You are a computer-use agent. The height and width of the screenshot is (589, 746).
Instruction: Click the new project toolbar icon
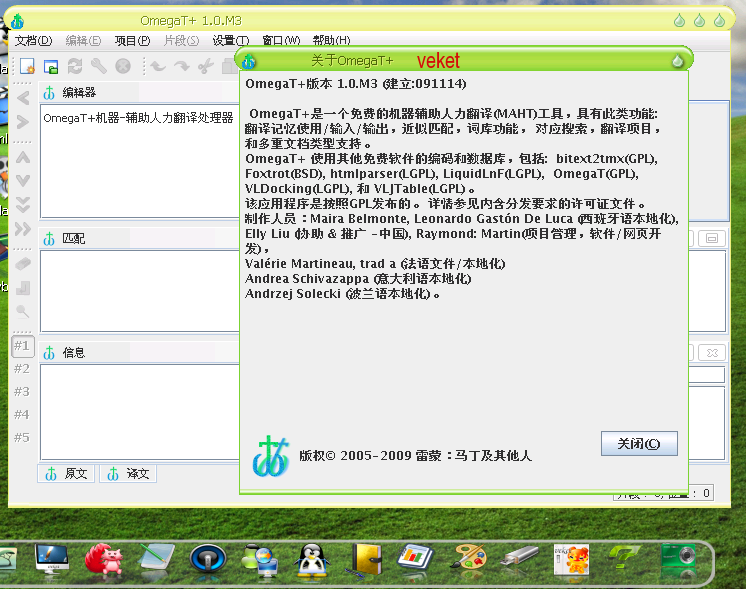27,66
